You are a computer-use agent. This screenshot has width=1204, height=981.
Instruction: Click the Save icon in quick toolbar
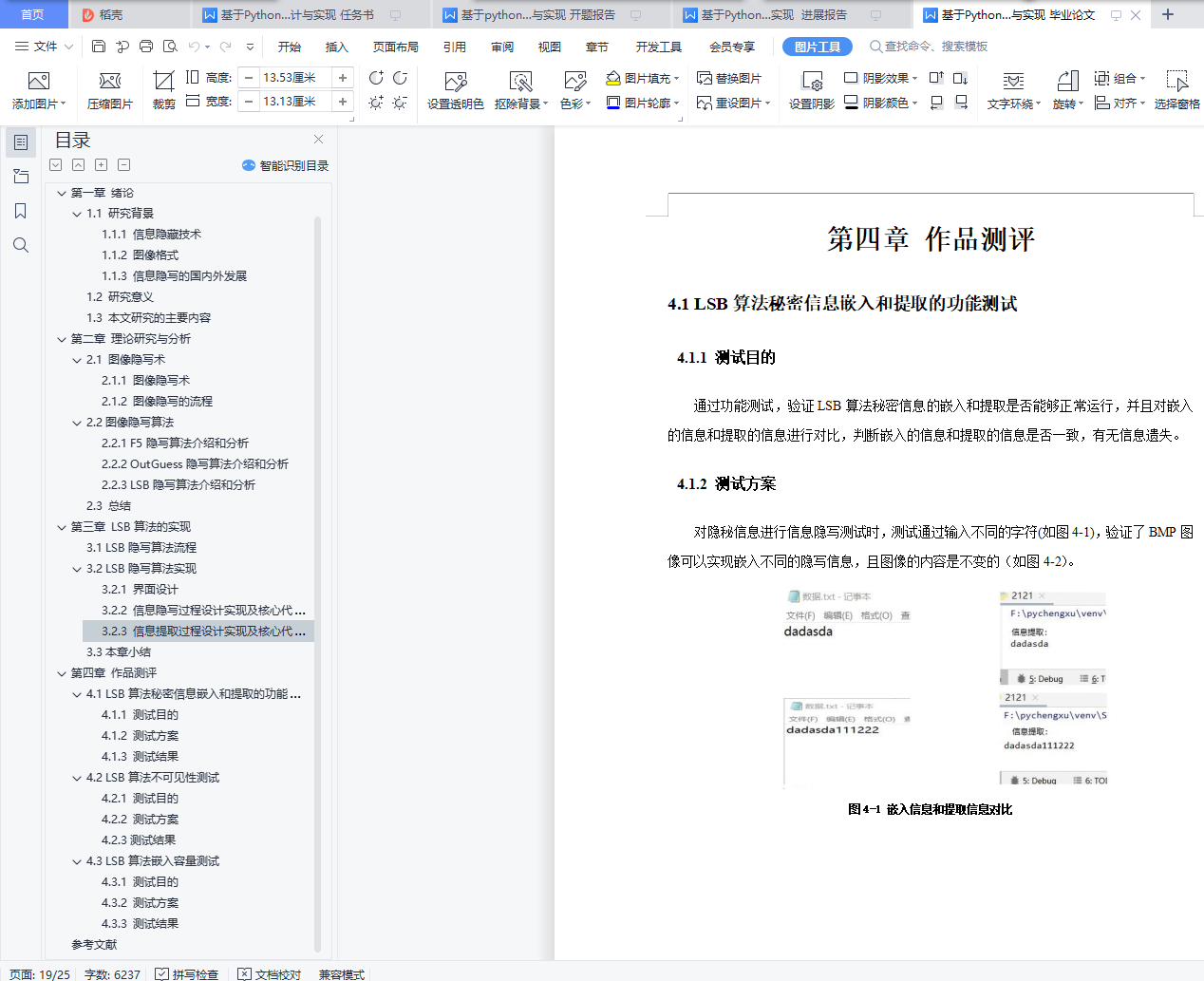99,47
